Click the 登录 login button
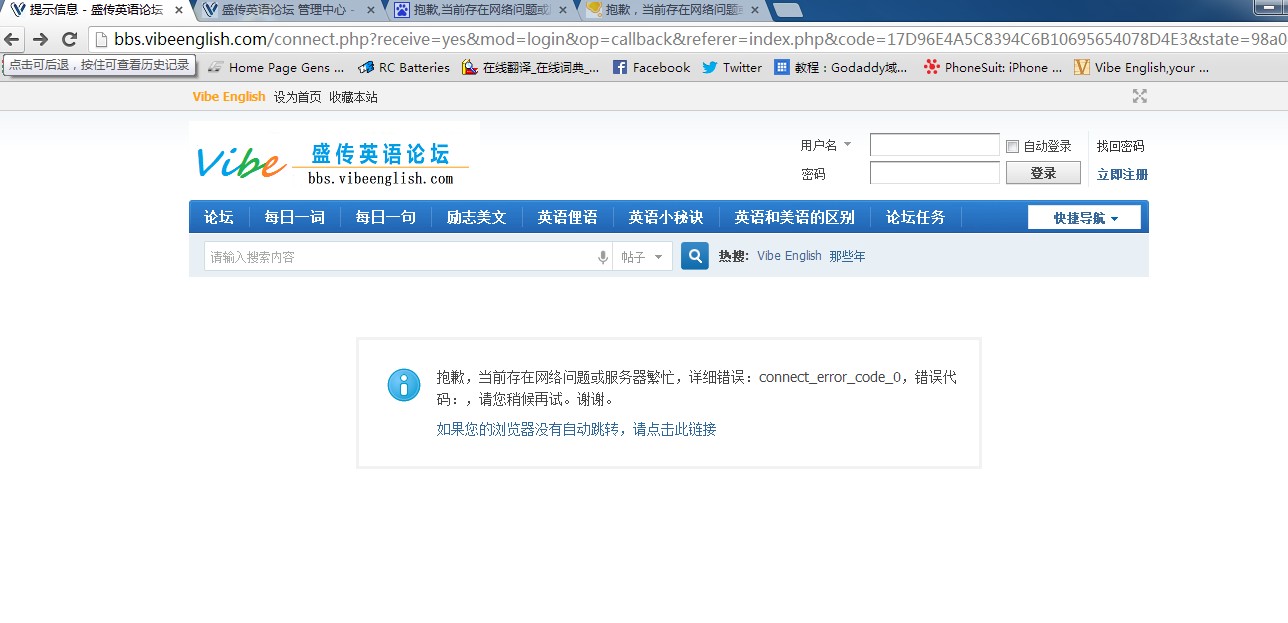Screen dimensions: 1288x623 (1042, 173)
